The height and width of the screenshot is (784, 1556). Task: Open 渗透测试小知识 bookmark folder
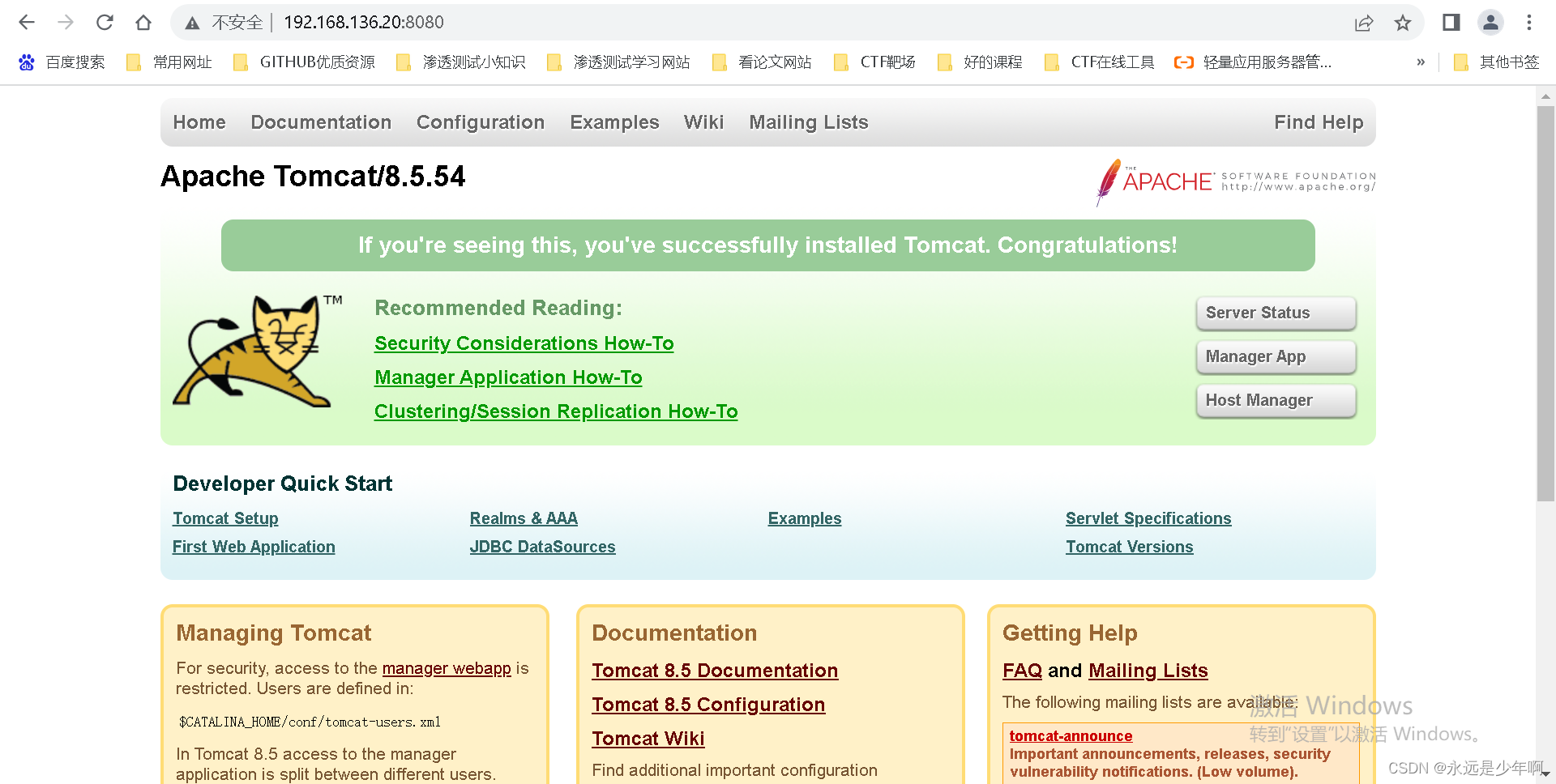[x=461, y=62]
